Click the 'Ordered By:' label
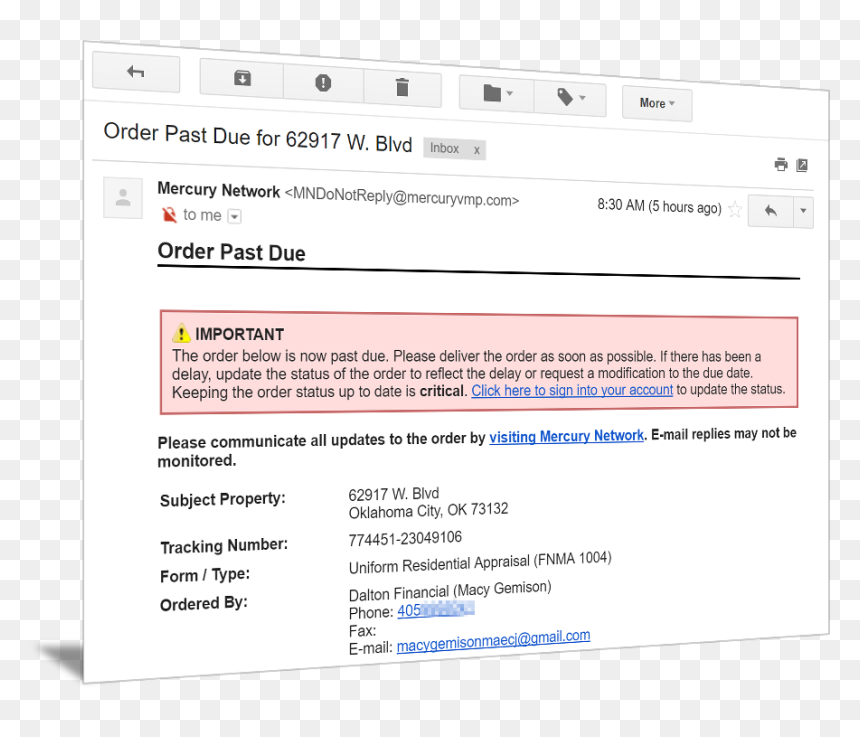This screenshot has width=860, height=737. pyautogui.click(x=203, y=604)
